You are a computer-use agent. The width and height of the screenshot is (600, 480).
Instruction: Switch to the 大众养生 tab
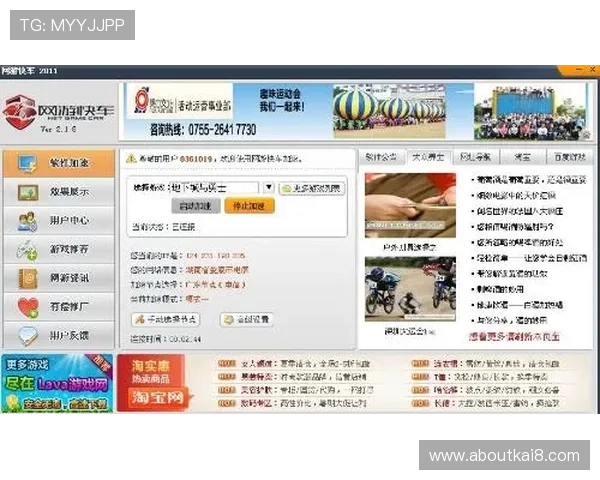[429, 157]
